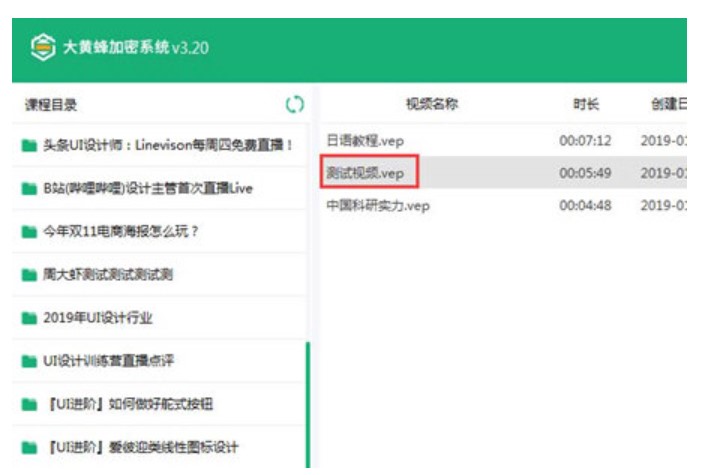Click folder icon for 头条UI设计师 course

pos(29,146)
